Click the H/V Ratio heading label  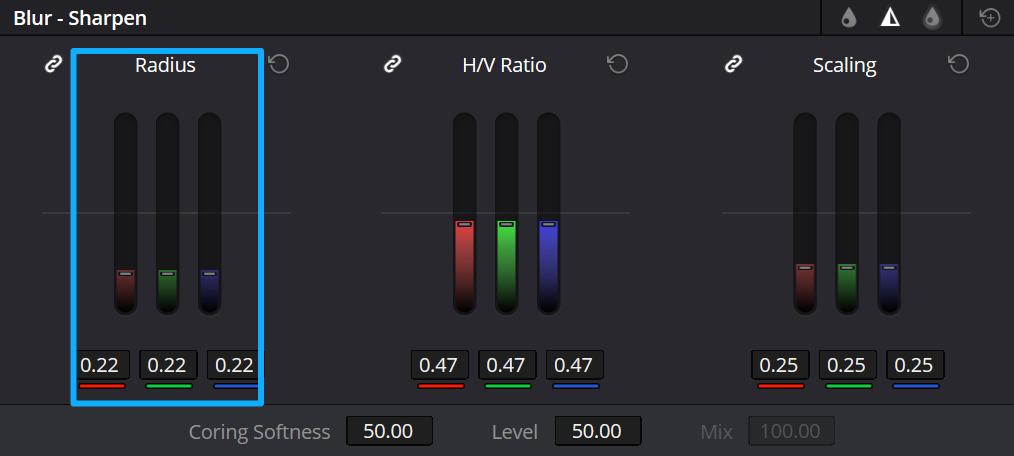[x=504, y=65]
